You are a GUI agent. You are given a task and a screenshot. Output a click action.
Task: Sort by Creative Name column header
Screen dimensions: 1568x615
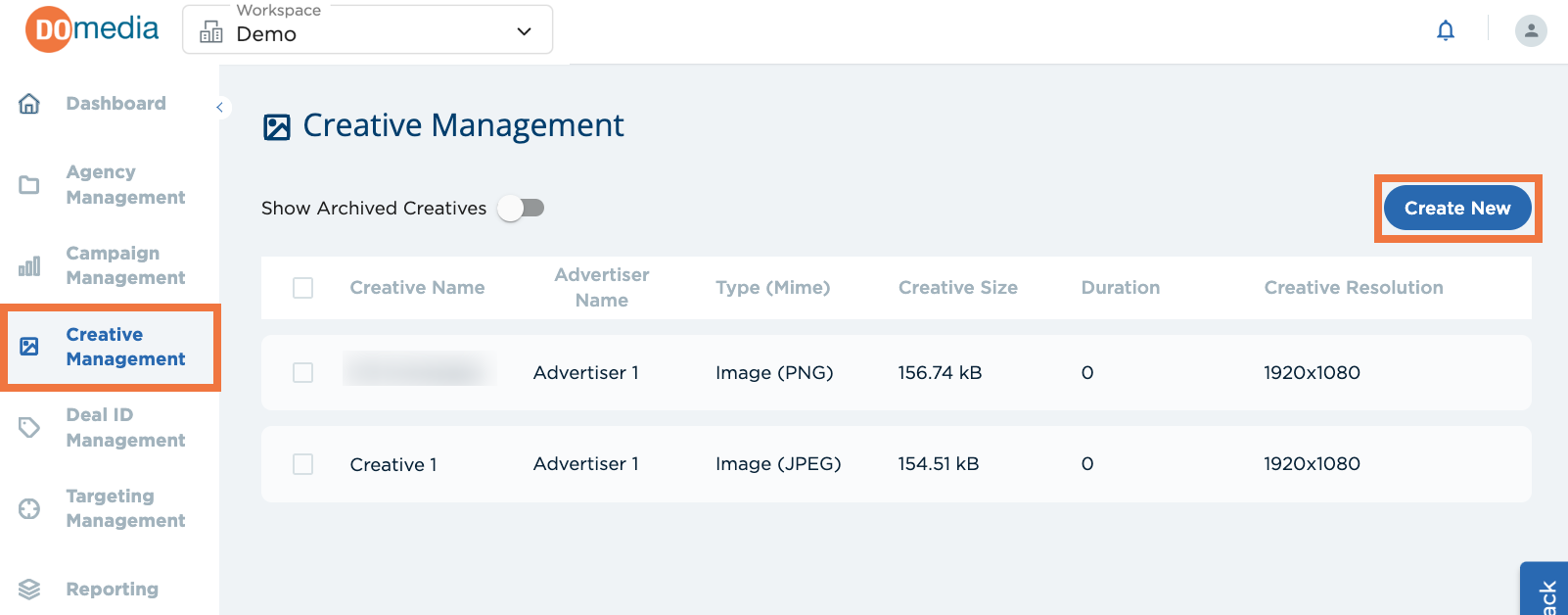click(418, 288)
